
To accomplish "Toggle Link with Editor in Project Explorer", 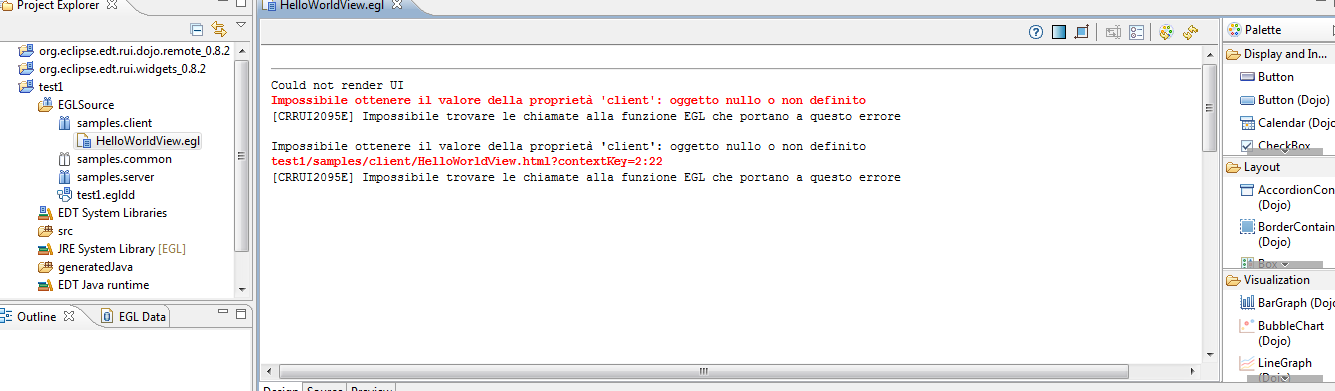I will (x=218, y=29).
